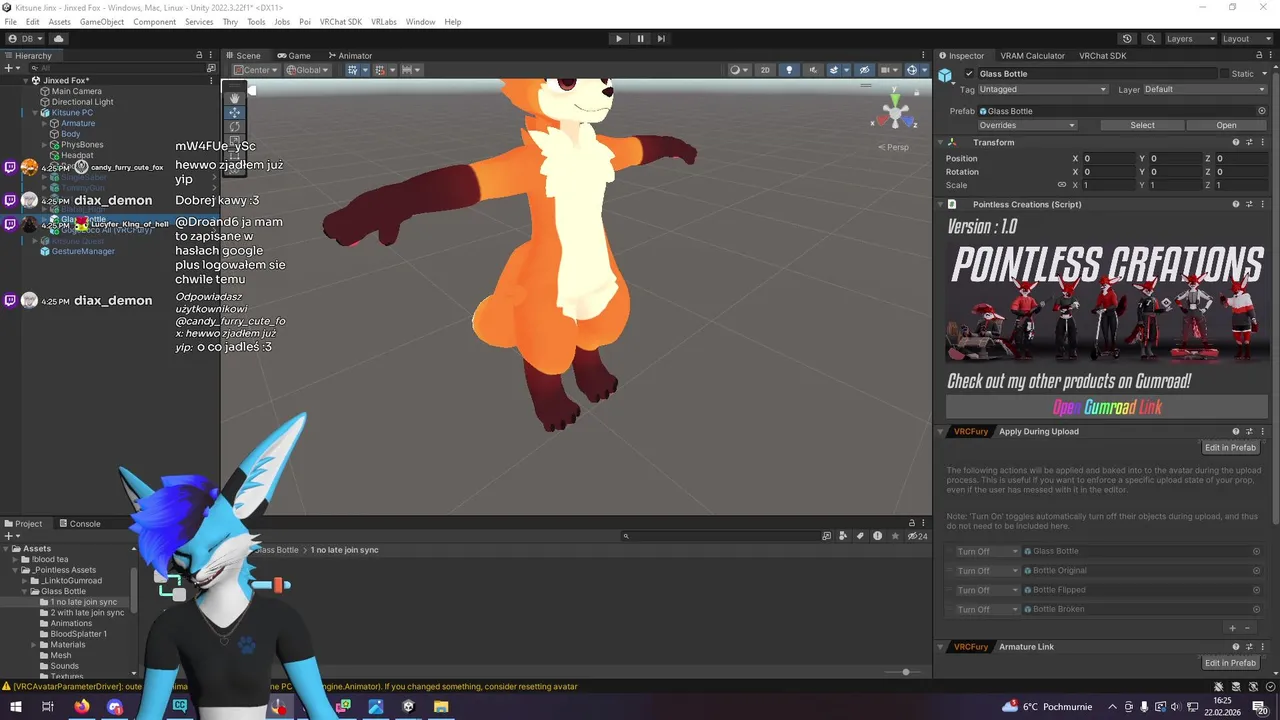Select the Main Camera hierarchy item
The height and width of the screenshot is (720, 1280).
[76, 91]
